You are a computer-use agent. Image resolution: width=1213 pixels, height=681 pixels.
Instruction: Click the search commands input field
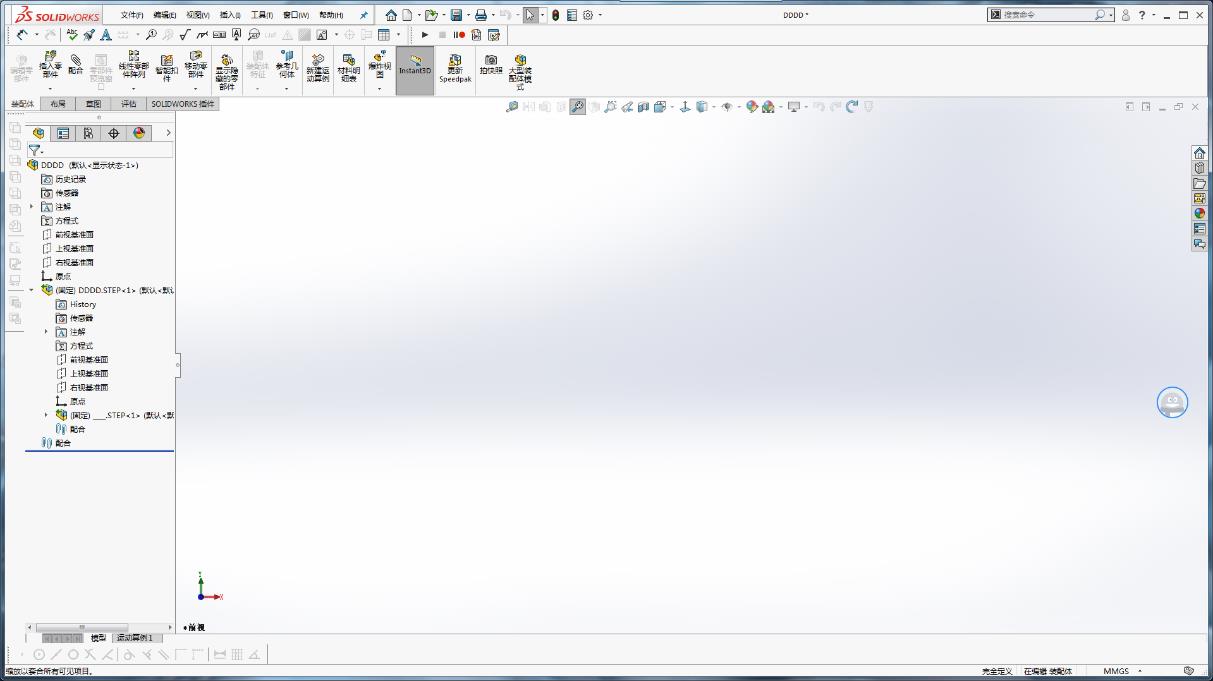(1048, 15)
